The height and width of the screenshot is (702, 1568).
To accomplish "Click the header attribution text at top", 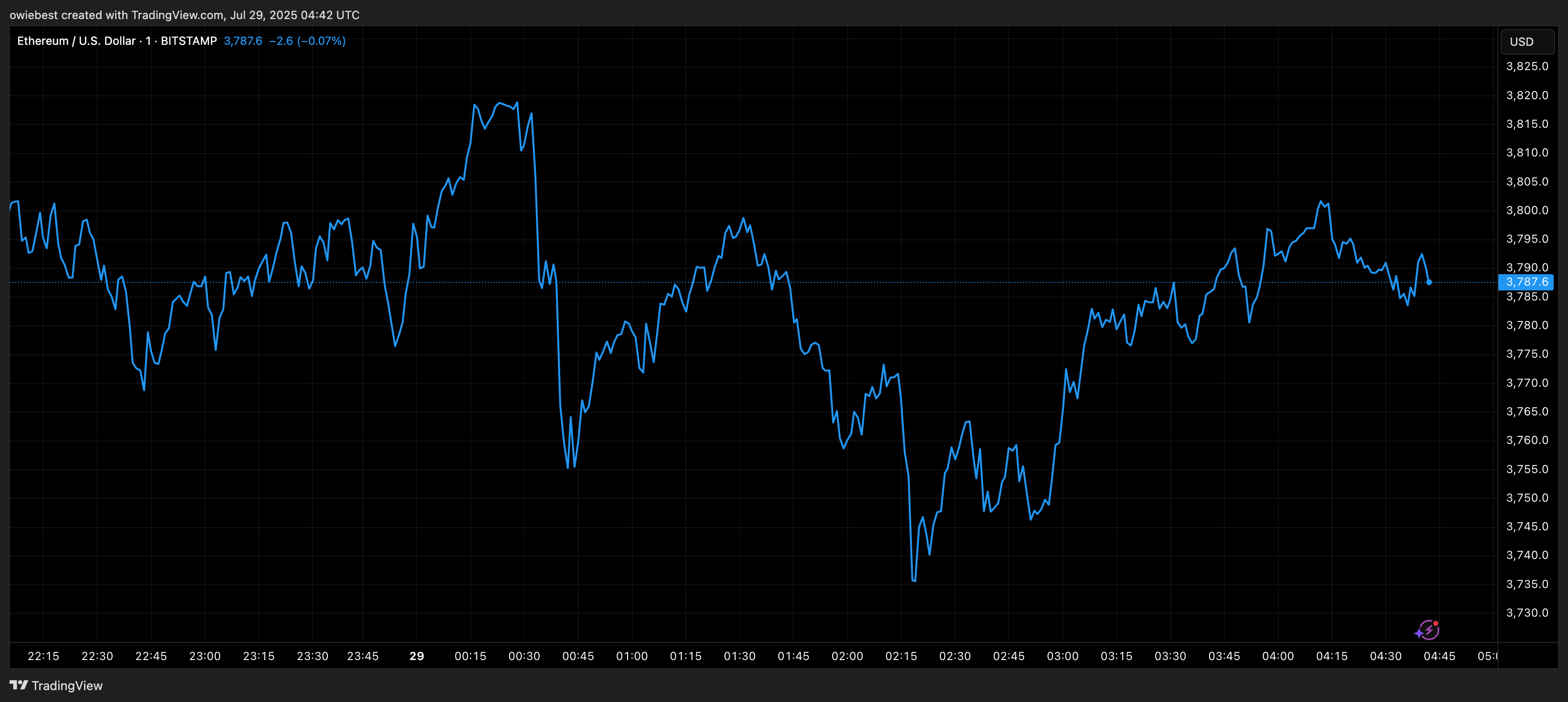I will pyautogui.click(x=185, y=15).
